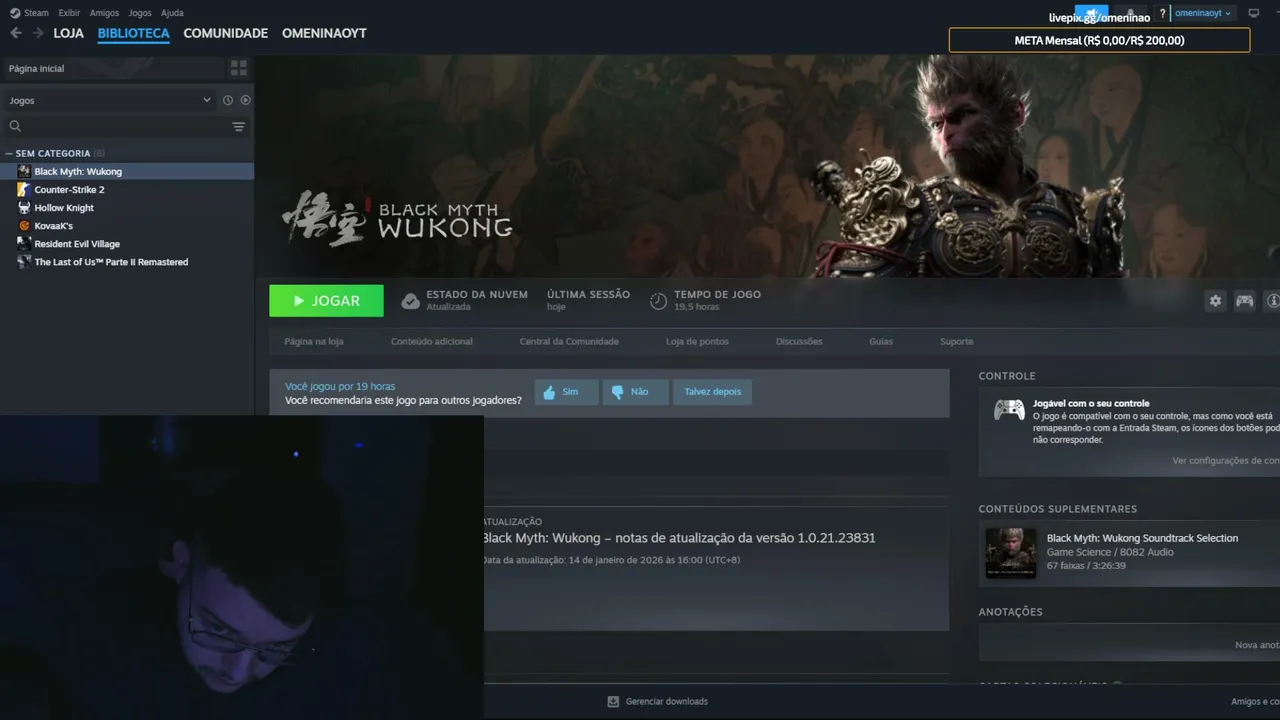
Task: Toggle the ready-to-play filter icon
Action: click(245, 100)
